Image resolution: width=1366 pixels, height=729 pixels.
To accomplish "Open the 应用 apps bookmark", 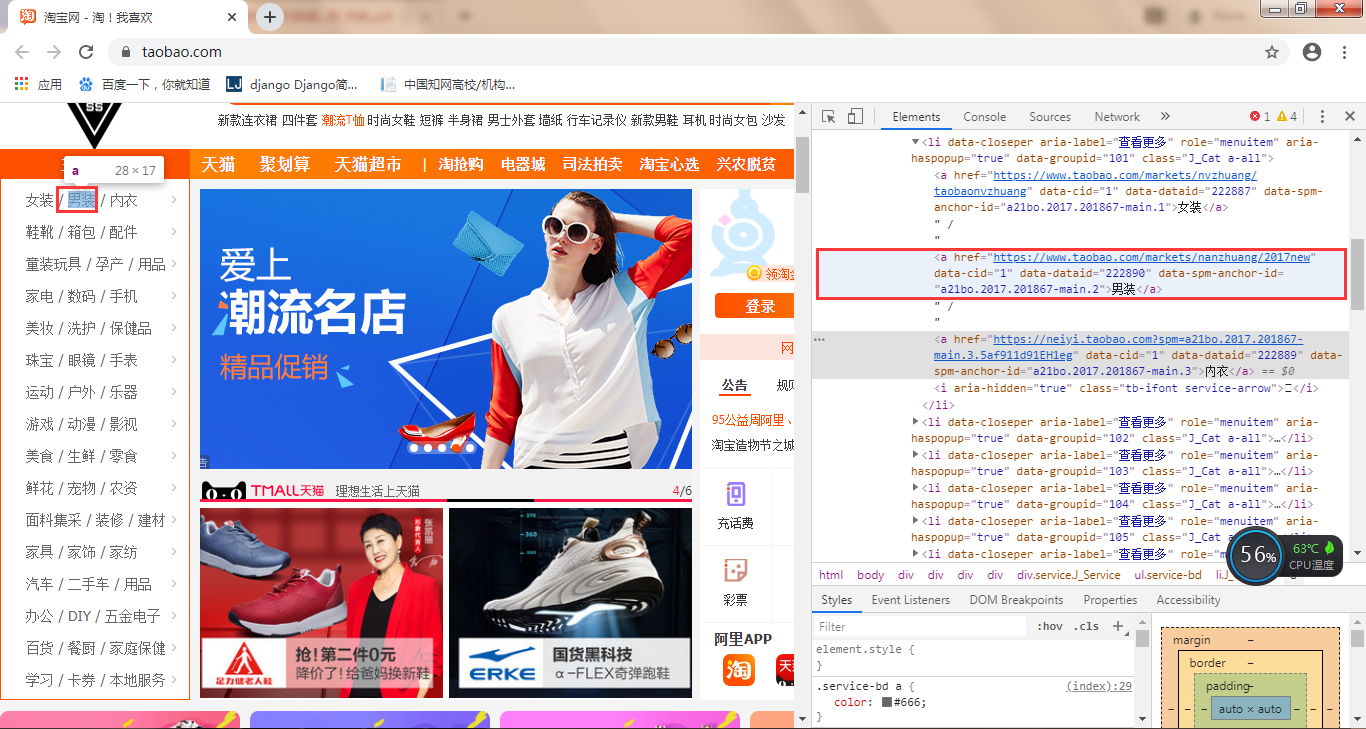I will (39, 85).
